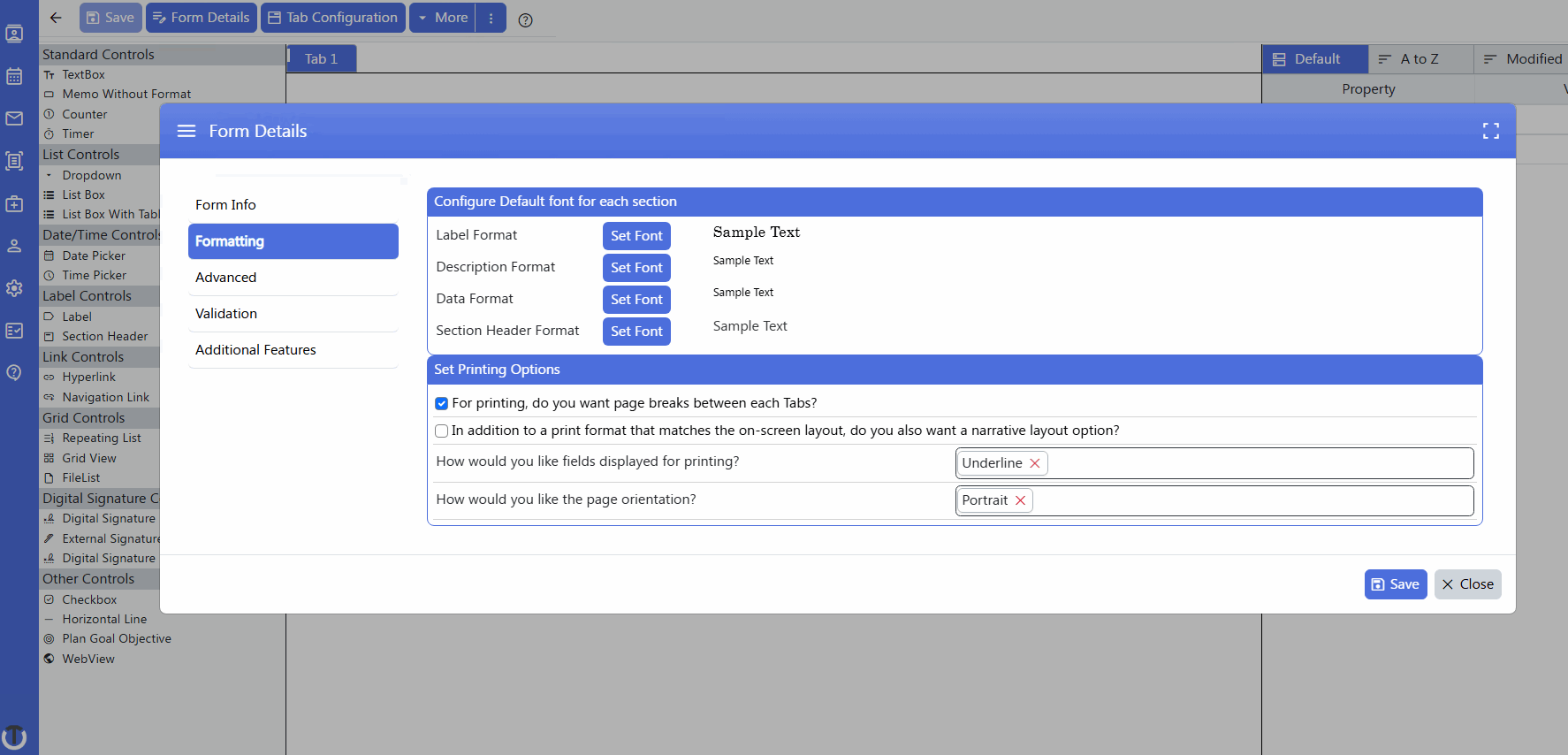The image size is (1568, 755).
Task: Open the fields displayed for printing dropdown
Action: (1214, 463)
